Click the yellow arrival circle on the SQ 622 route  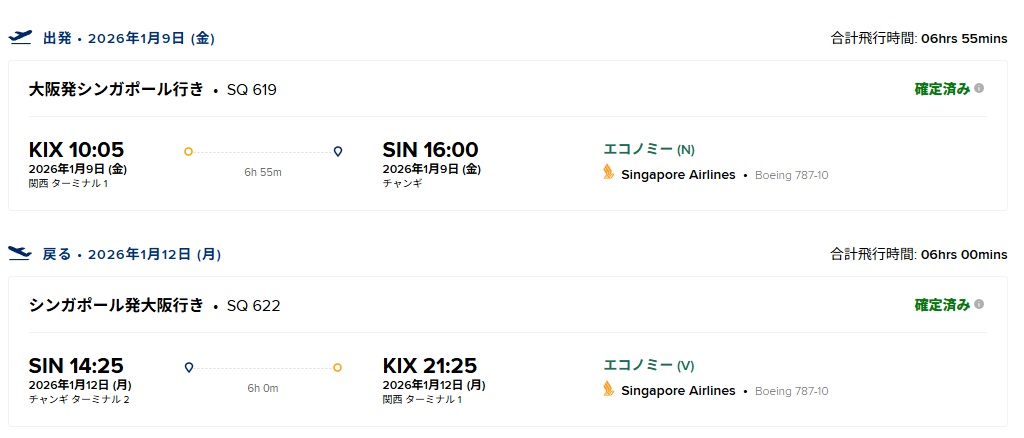point(338,368)
